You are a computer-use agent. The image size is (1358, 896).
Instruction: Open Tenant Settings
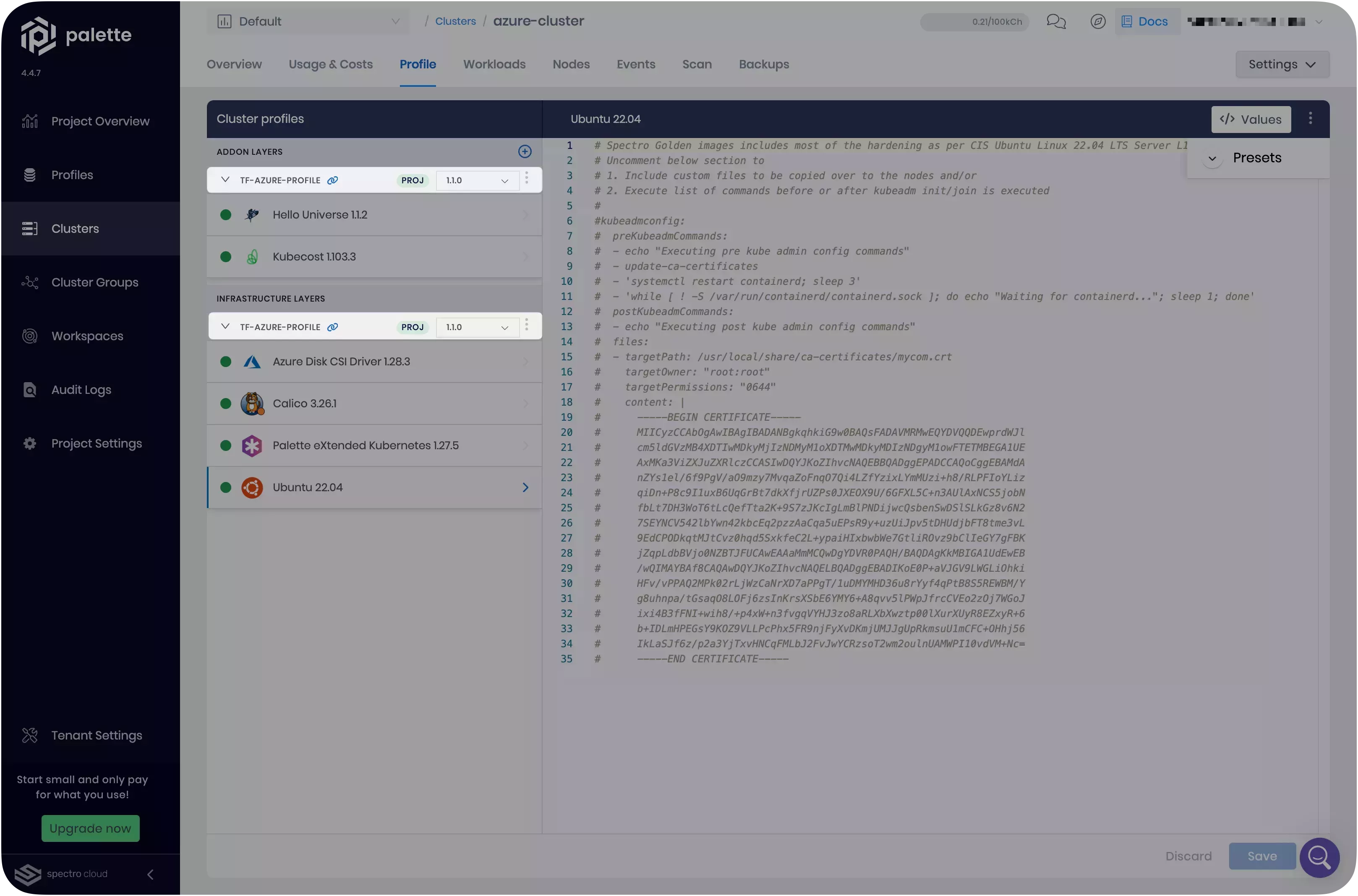[x=90, y=735]
